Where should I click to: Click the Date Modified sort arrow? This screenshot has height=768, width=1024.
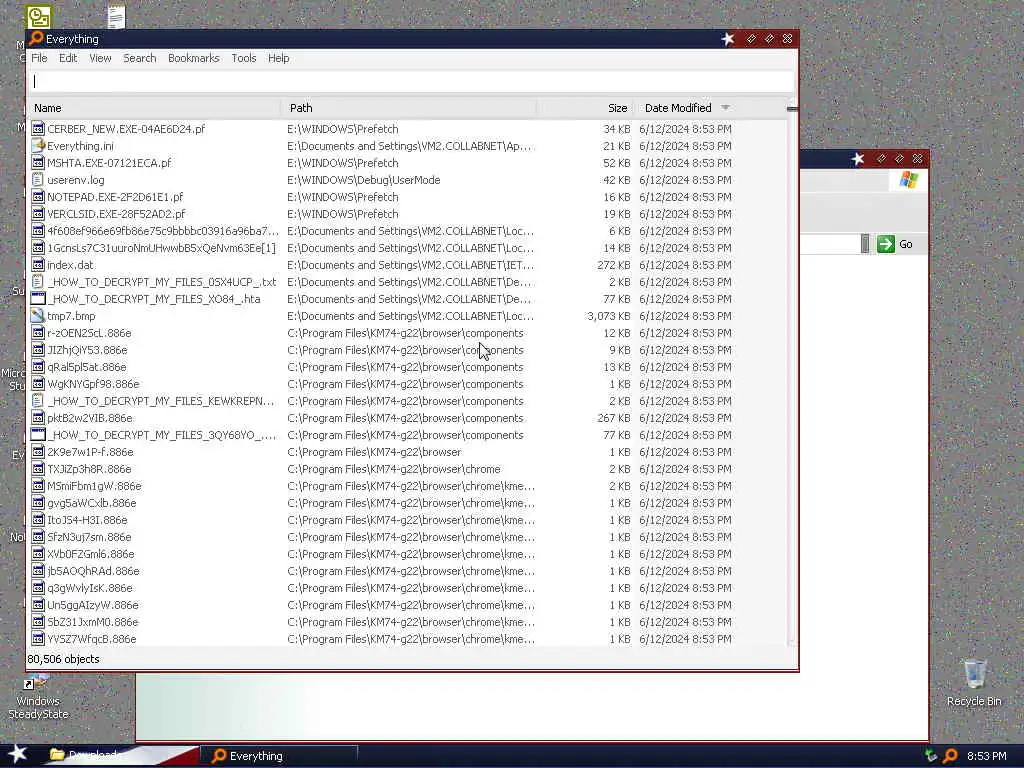(726, 108)
